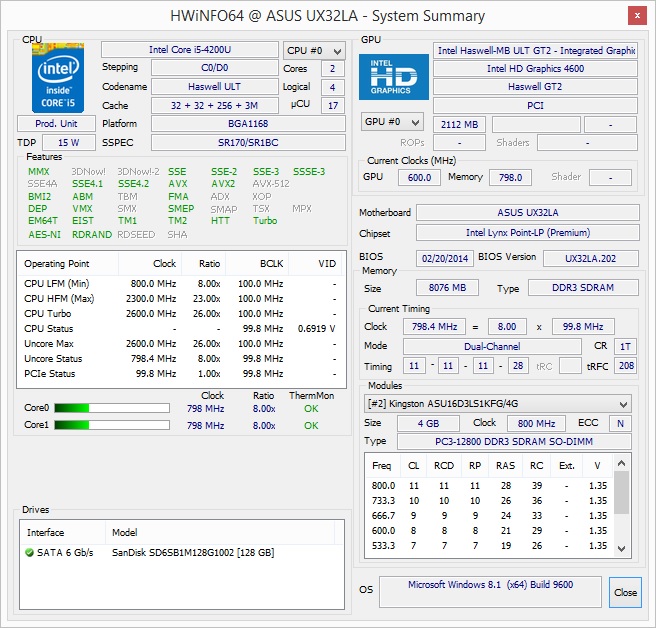Image resolution: width=656 pixels, height=628 pixels.
Task: Click the 0.6919 V VID value
Action: 316,329
